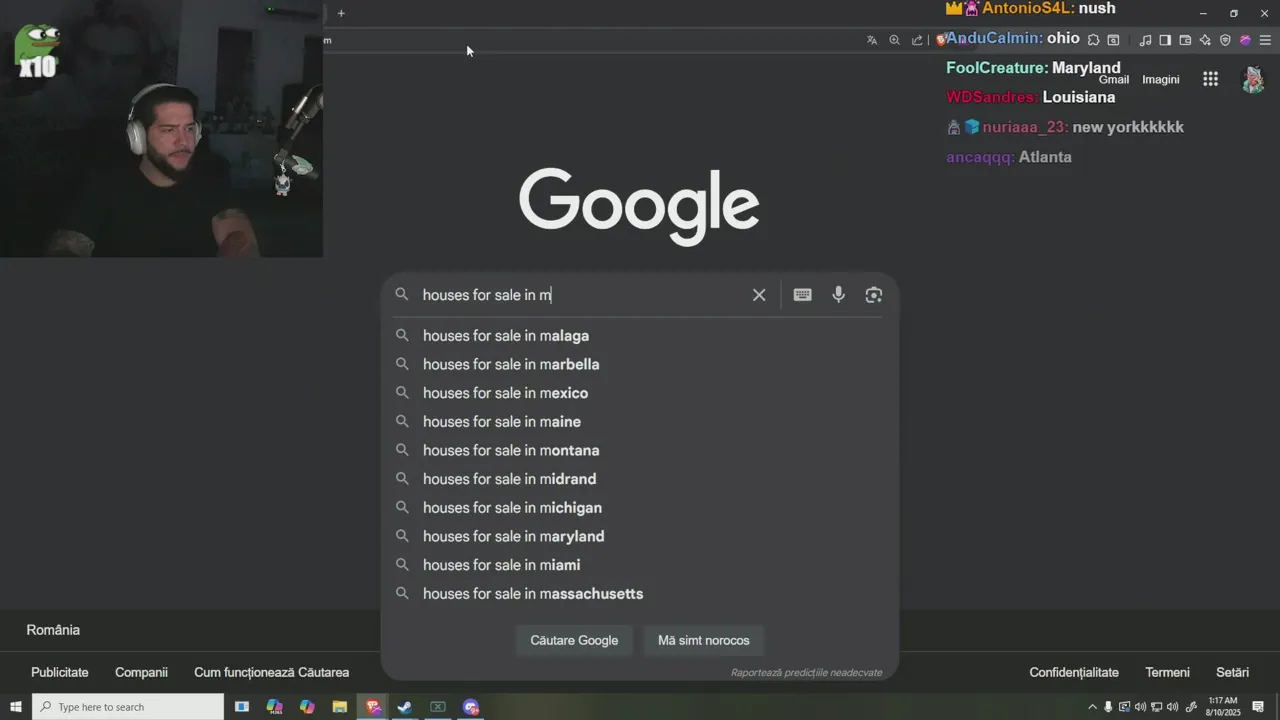Screen dimensions: 1280x720
Task: Click the translate page icon in address bar
Action: coord(872,40)
